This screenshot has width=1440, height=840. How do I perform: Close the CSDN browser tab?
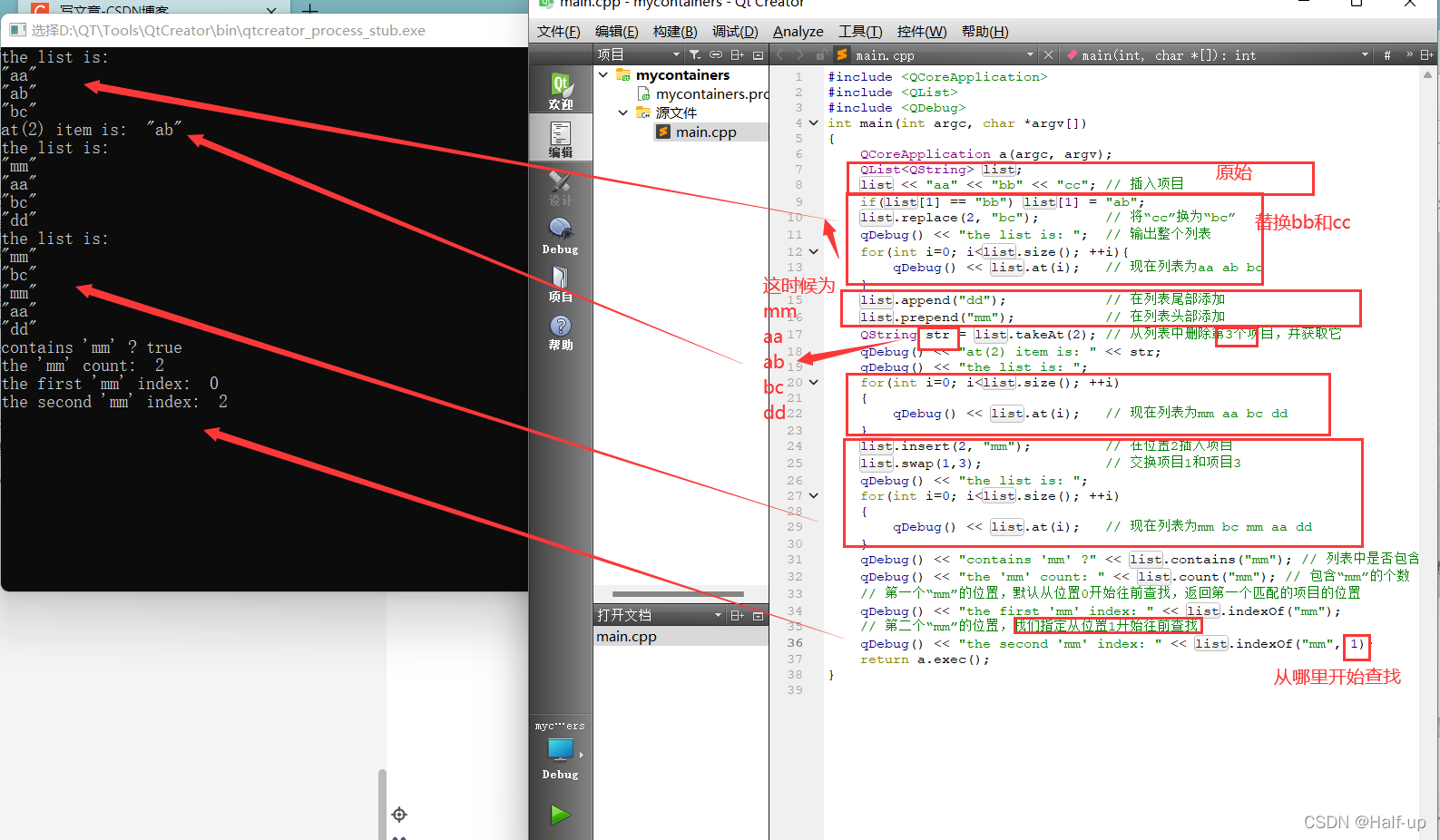271,9
